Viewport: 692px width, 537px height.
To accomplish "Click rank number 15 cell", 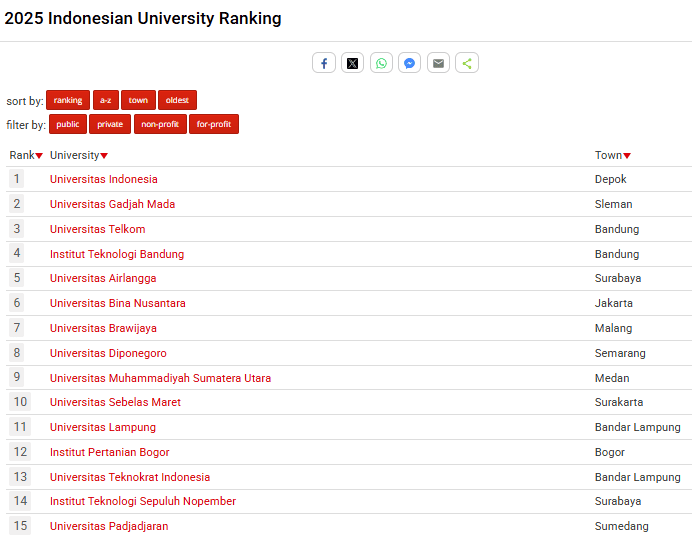I will 20,526.
